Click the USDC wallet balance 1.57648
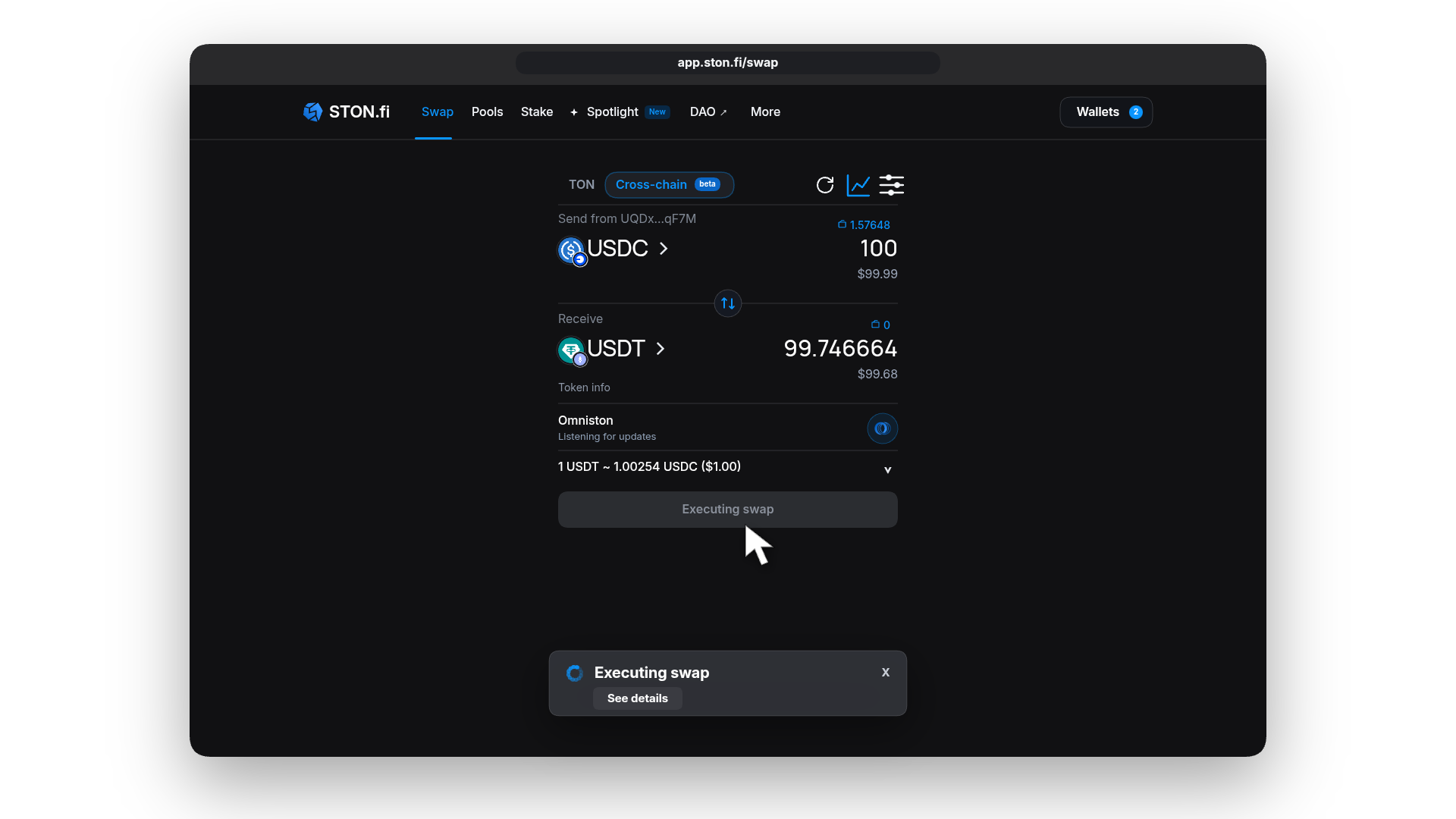The height and width of the screenshot is (819, 1456). pos(864,224)
